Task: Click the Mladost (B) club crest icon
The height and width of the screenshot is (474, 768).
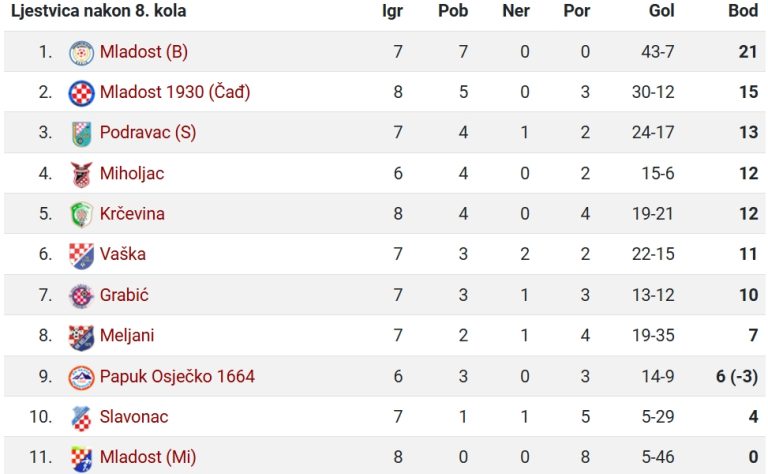Action: (81, 53)
